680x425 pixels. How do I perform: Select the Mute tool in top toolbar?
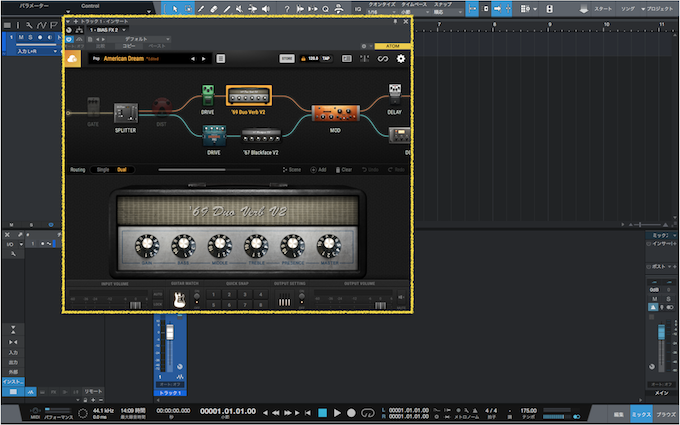(x=239, y=9)
